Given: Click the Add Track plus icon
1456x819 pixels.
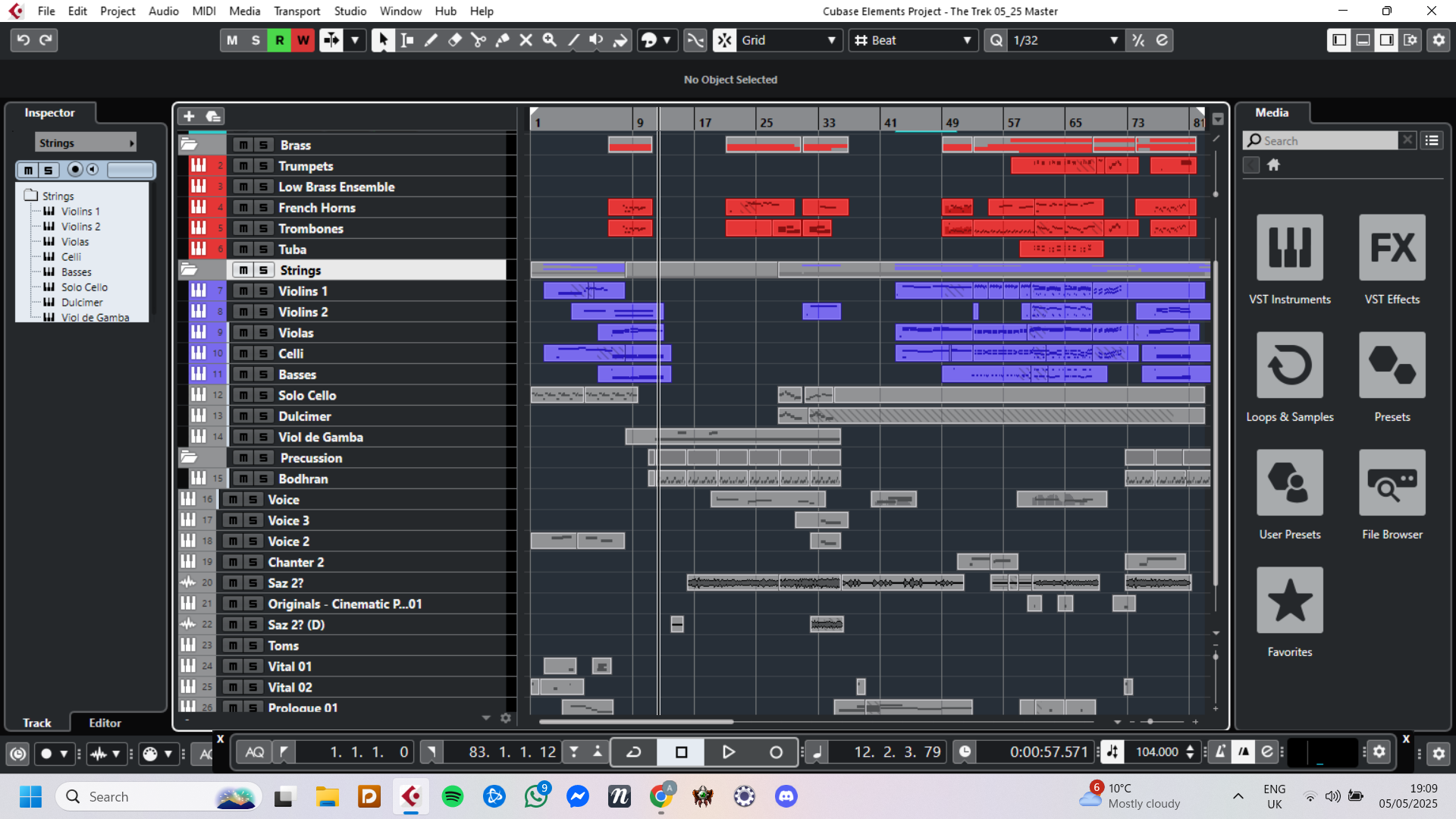Looking at the screenshot, I should (189, 116).
